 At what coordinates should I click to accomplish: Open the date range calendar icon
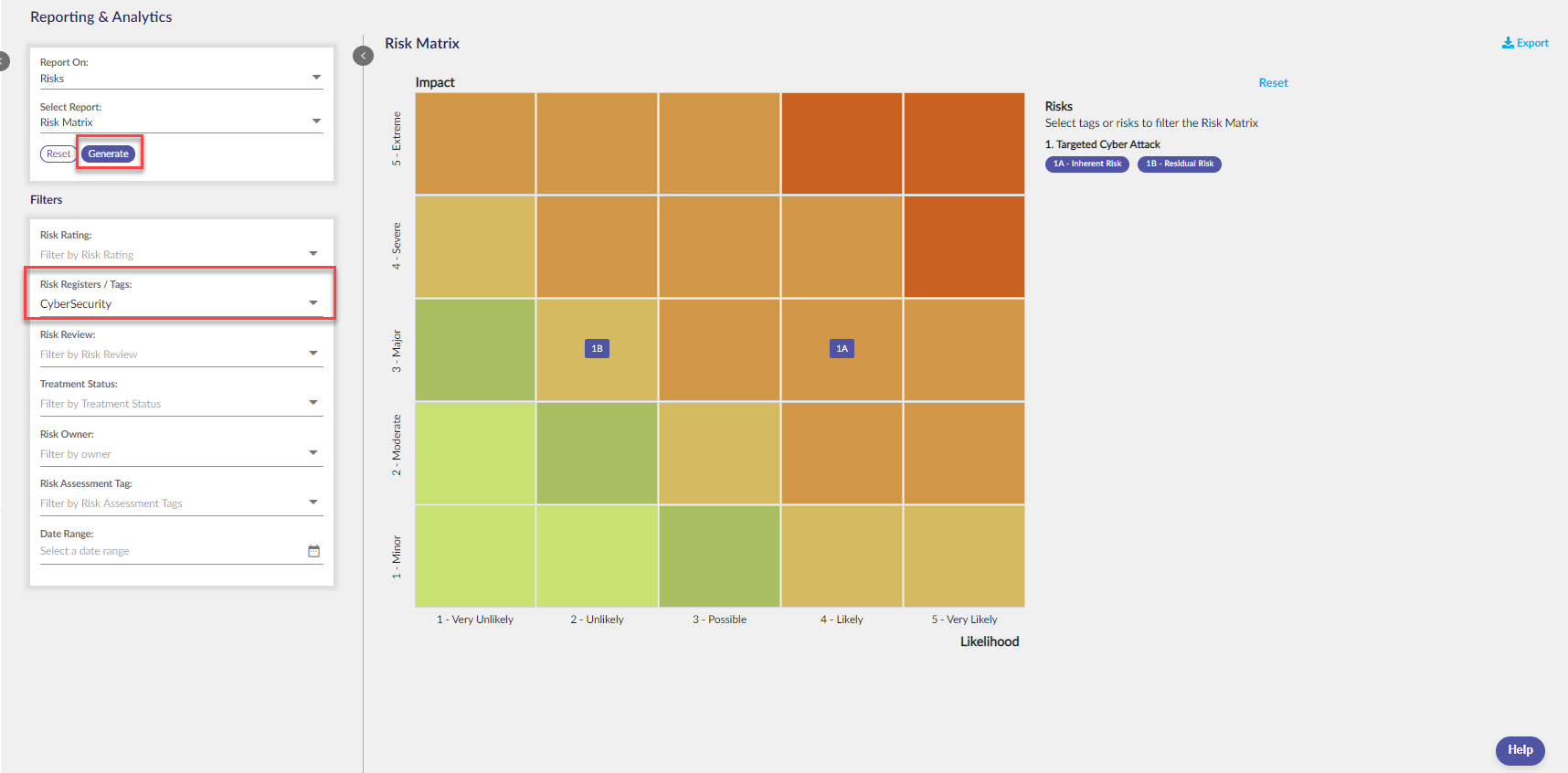pos(313,551)
